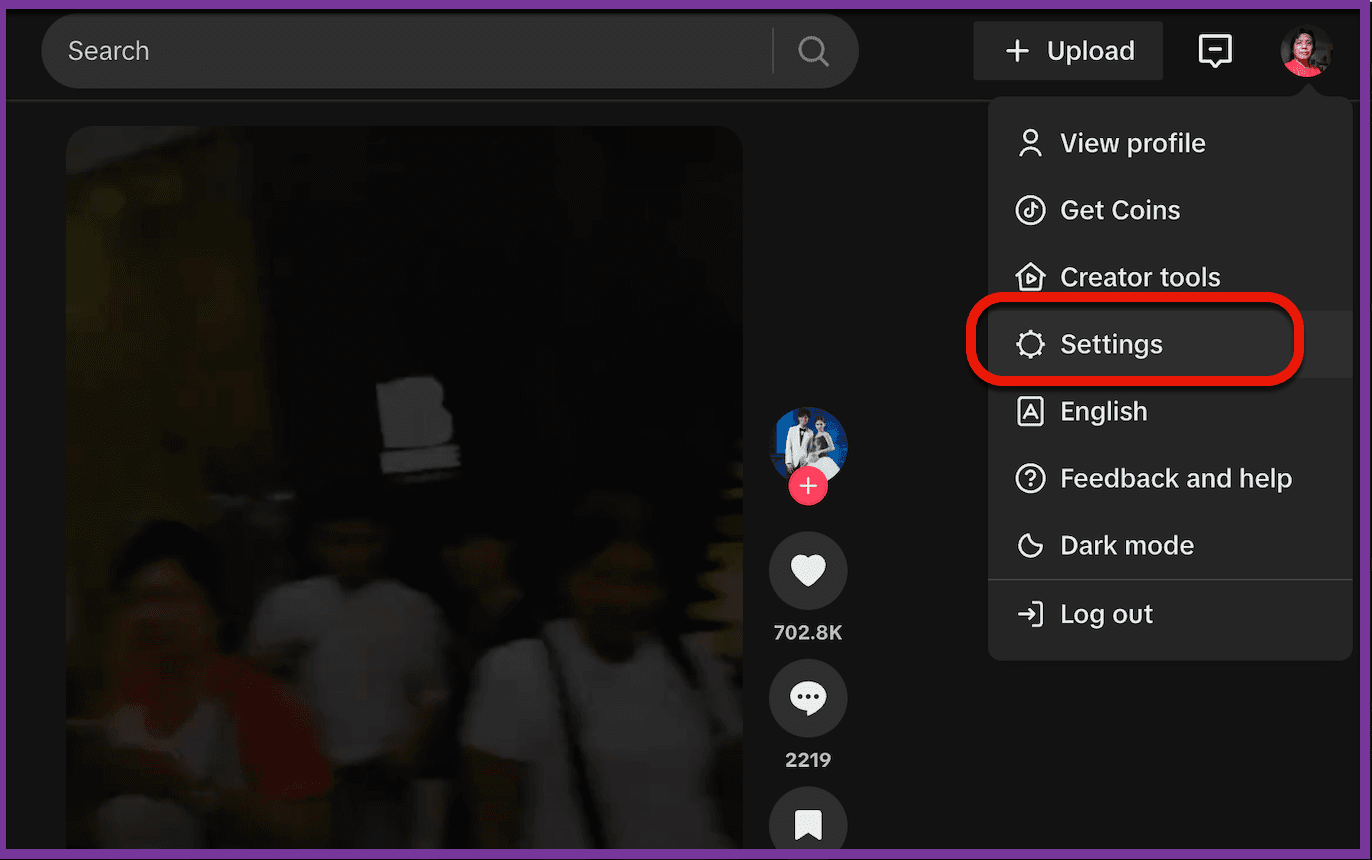Open comments via the speech bubble icon
The width and height of the screenshot is (1372, 860).
[x=808, y=697]
